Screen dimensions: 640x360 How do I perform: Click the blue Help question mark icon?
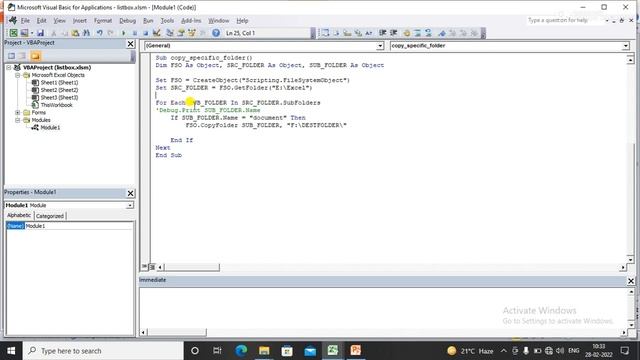click(x=216, y=33)
